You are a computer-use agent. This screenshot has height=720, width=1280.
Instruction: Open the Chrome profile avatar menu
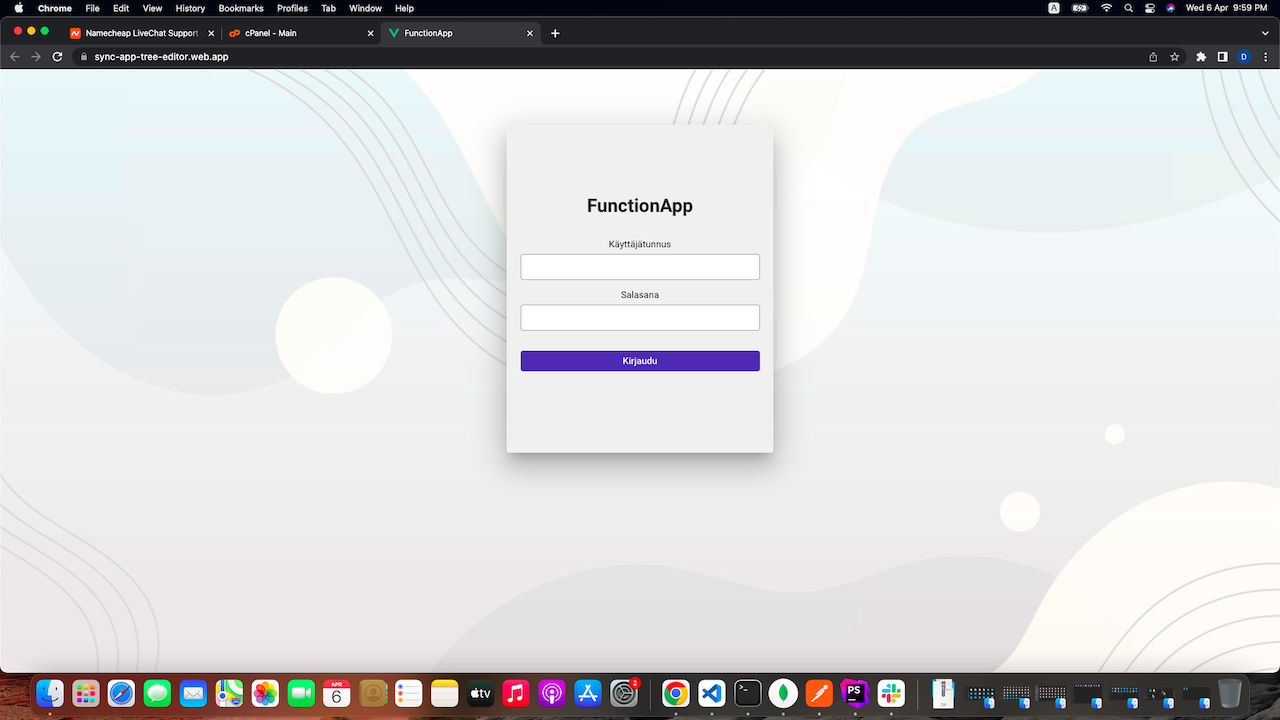(1244, 57)
